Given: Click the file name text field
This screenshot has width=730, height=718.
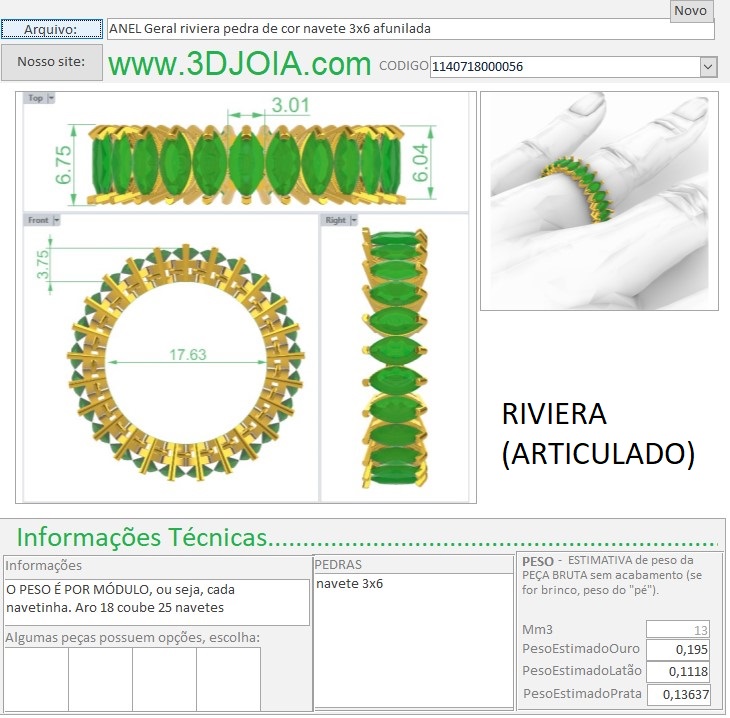Looking at the screenshot, I should click(x=410, y=30).
